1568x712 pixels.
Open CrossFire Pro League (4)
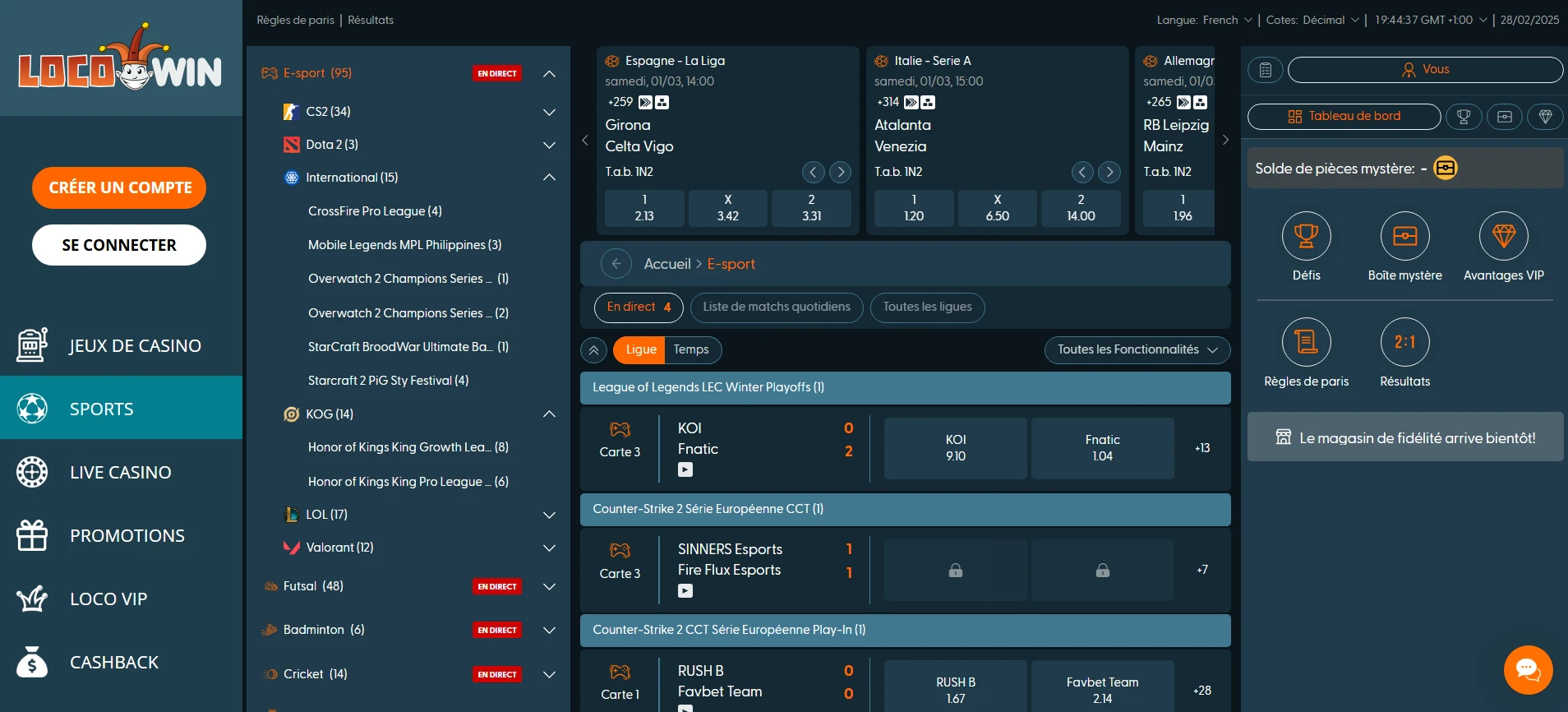(x=375, y=211)
